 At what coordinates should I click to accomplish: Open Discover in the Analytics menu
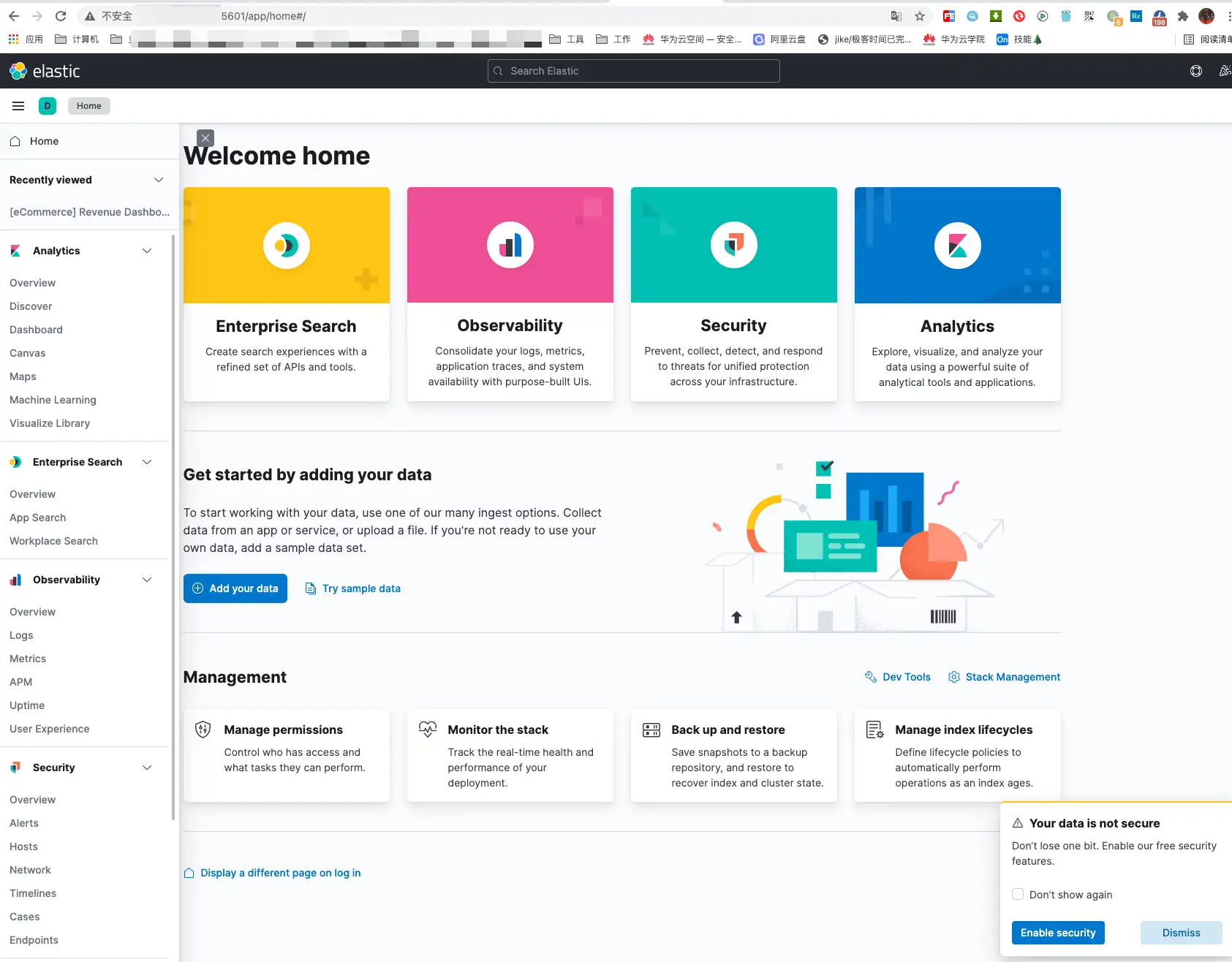[x=31, y=306]
